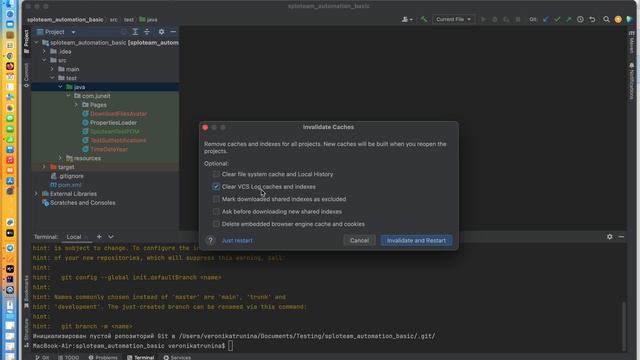Click the Build project hammer icon
The image size is (640, 360).
424,19
